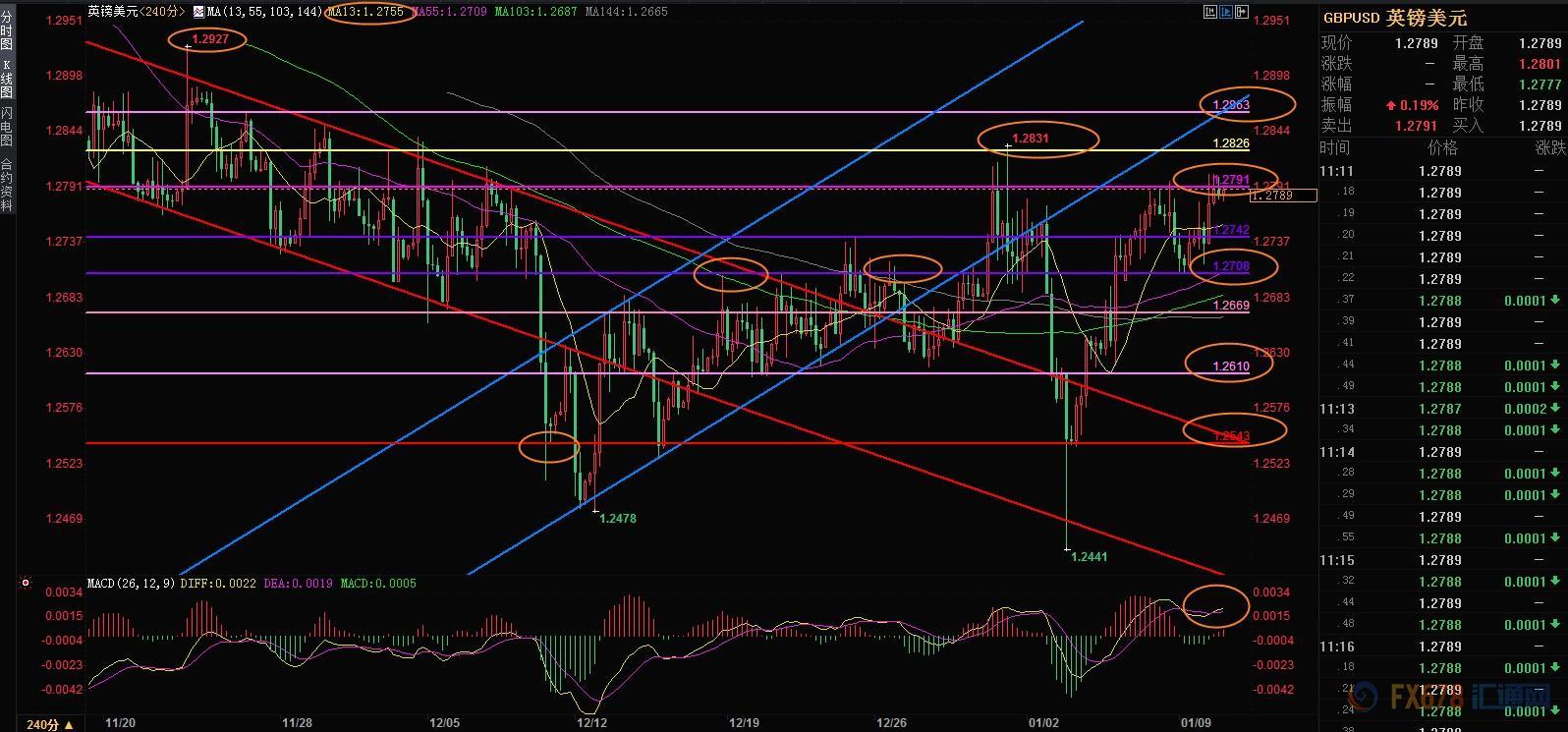Switch to the 分时图 tab
The height and width of the screenshot is (732, 1568).
pyautogui.click(x=7, y=31)
